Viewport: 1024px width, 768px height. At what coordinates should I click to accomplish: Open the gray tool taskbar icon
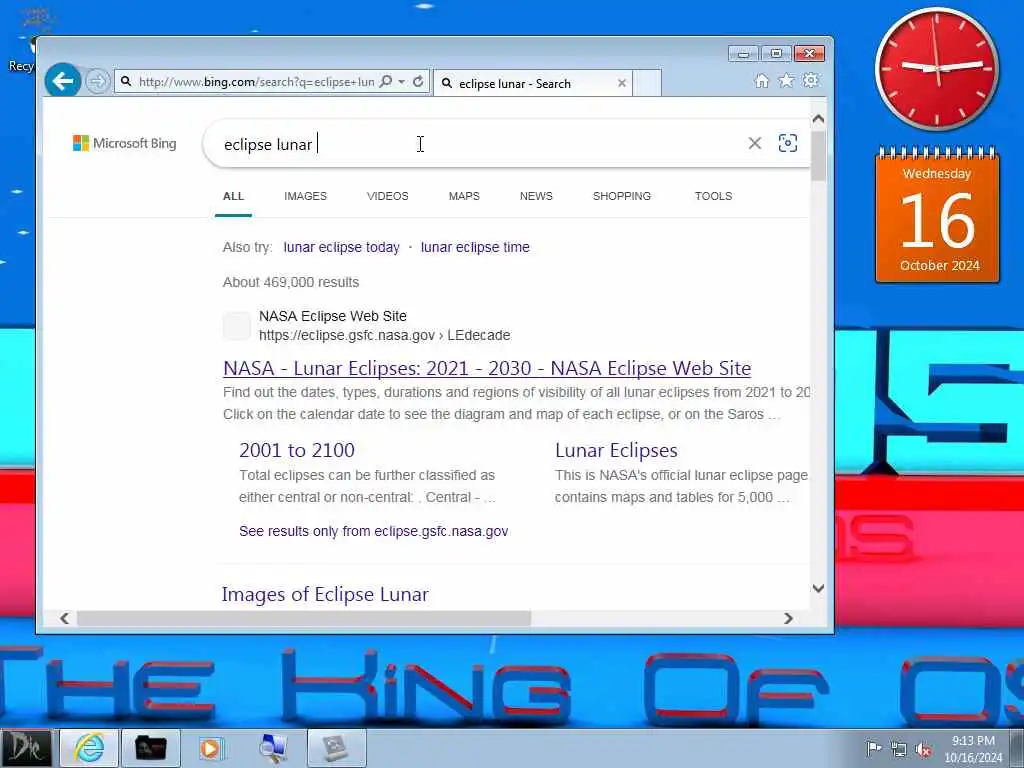click(x=336, y=748)
